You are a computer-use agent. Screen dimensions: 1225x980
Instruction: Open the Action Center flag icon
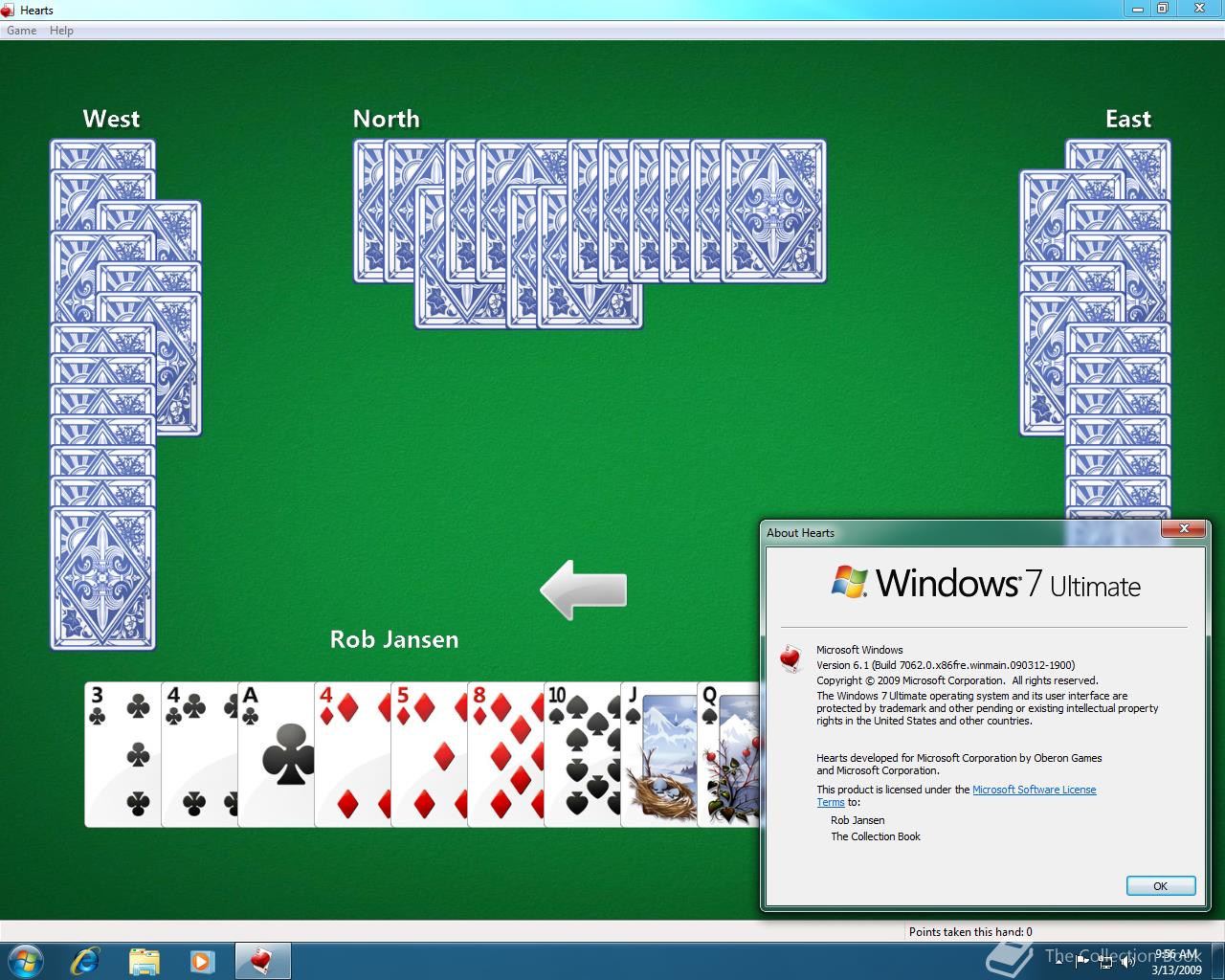point(1081,963)
